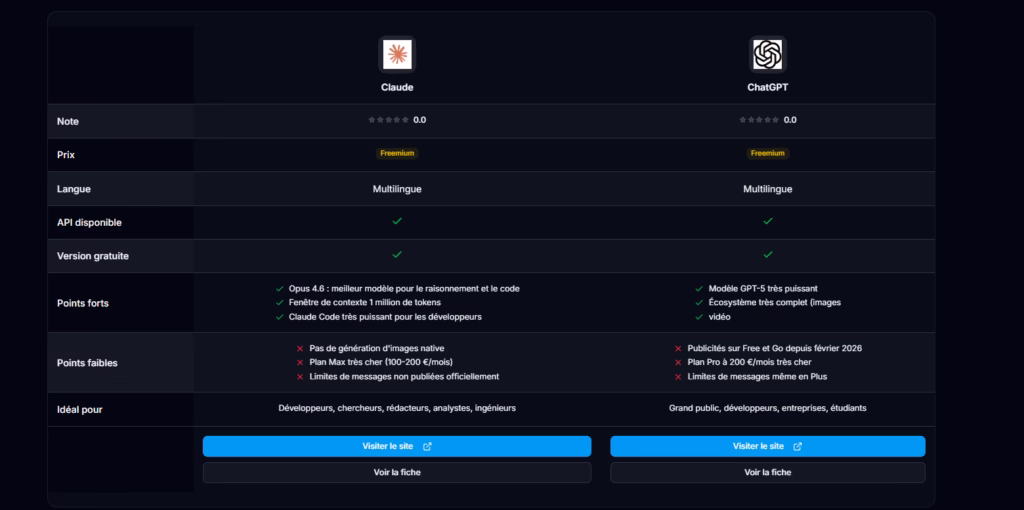The height and width of the screenshot is (510, 1024).
Task: Click checkmark beside Modèle GPT-5 très puissant
Action: (699, 289)
